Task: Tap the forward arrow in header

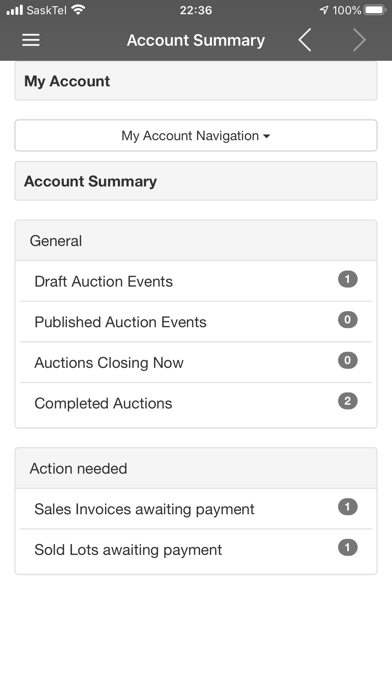Action: (x=359, y=40)
